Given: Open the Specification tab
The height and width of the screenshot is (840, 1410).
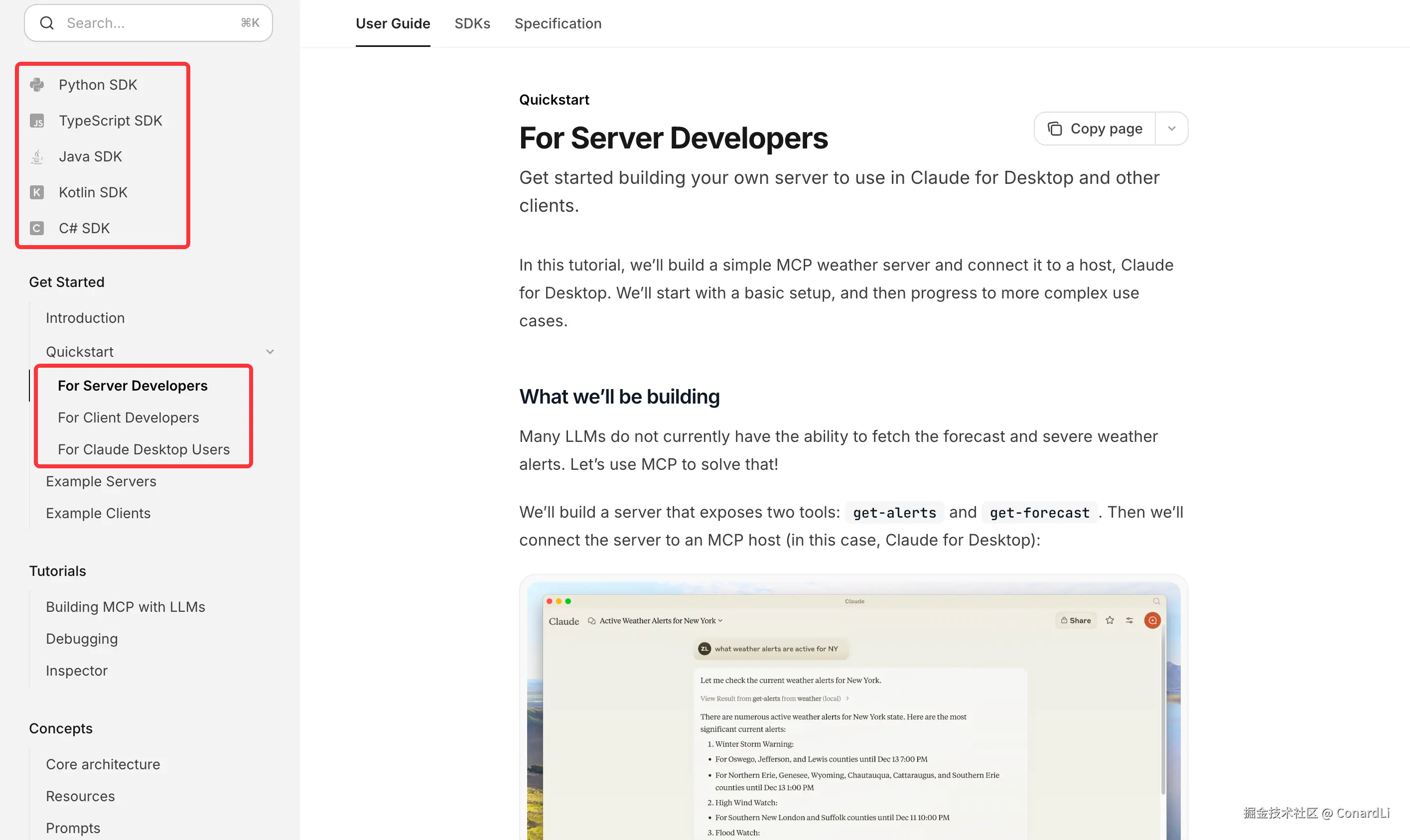Looking at the screenshot, I should coord(558,24).
